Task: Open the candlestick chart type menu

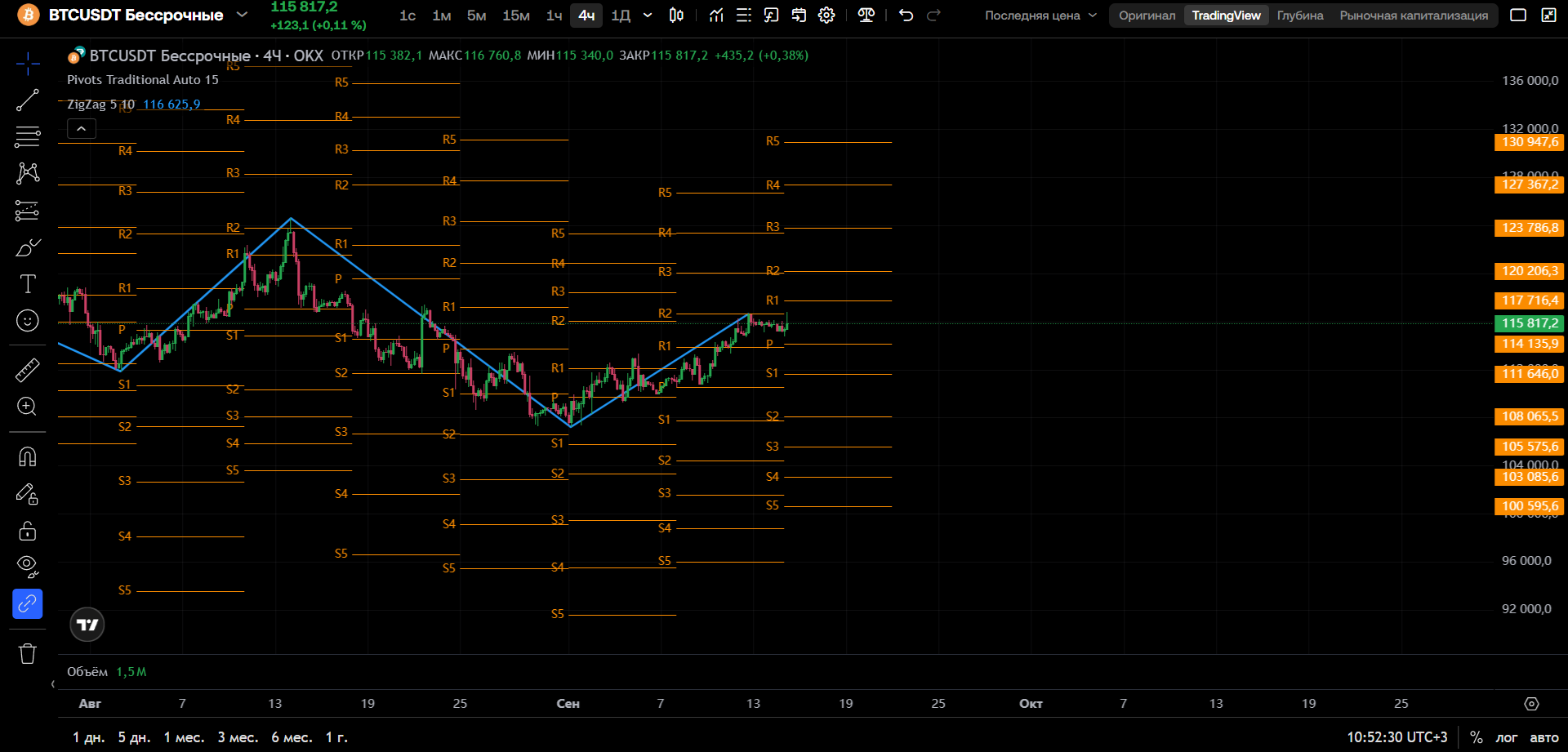Action: (x=676, y=15)
